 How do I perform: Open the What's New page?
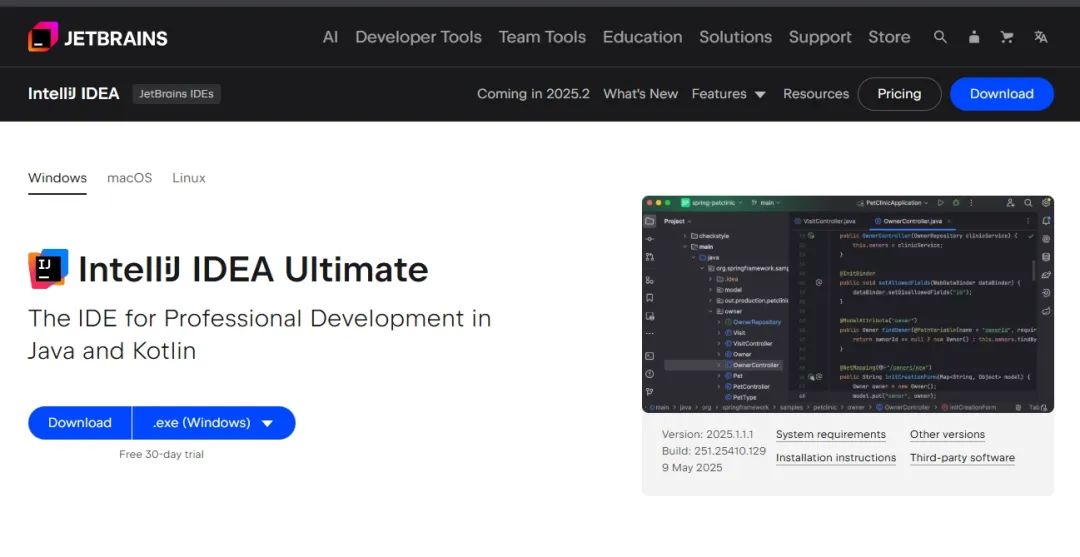click(x=641, y=94)
